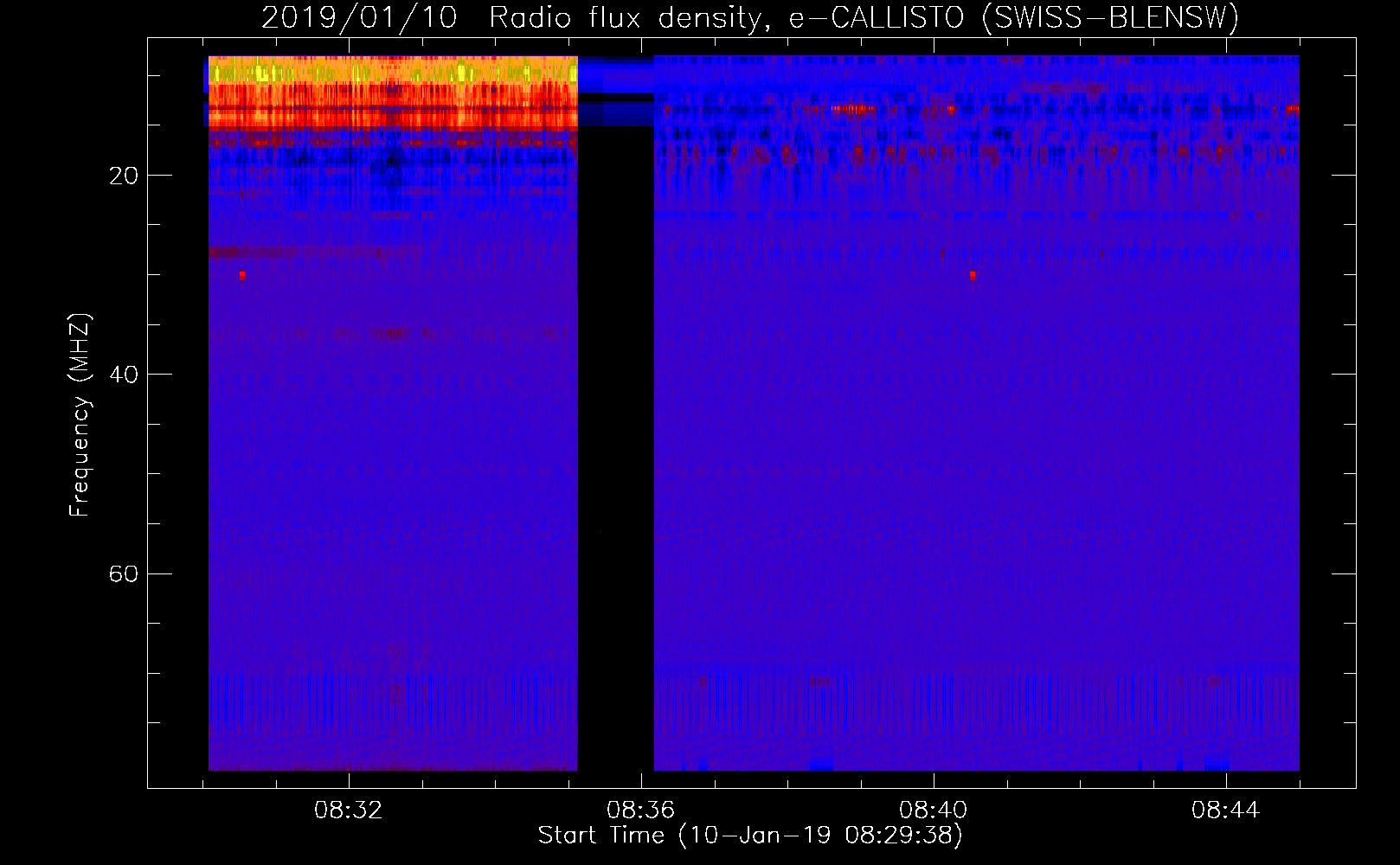
Task: Click the 20 frequency tick label
Action: point(123,176)
